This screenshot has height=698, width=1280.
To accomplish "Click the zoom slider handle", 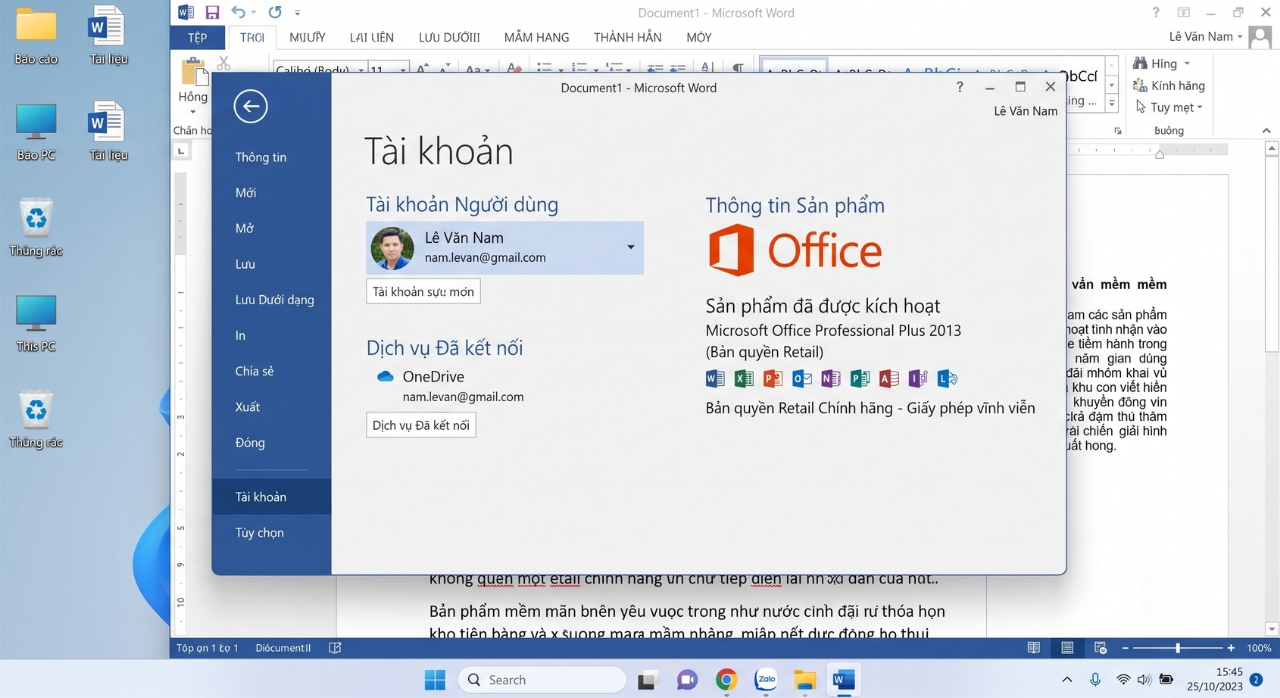I will (x=1178, y=648).
